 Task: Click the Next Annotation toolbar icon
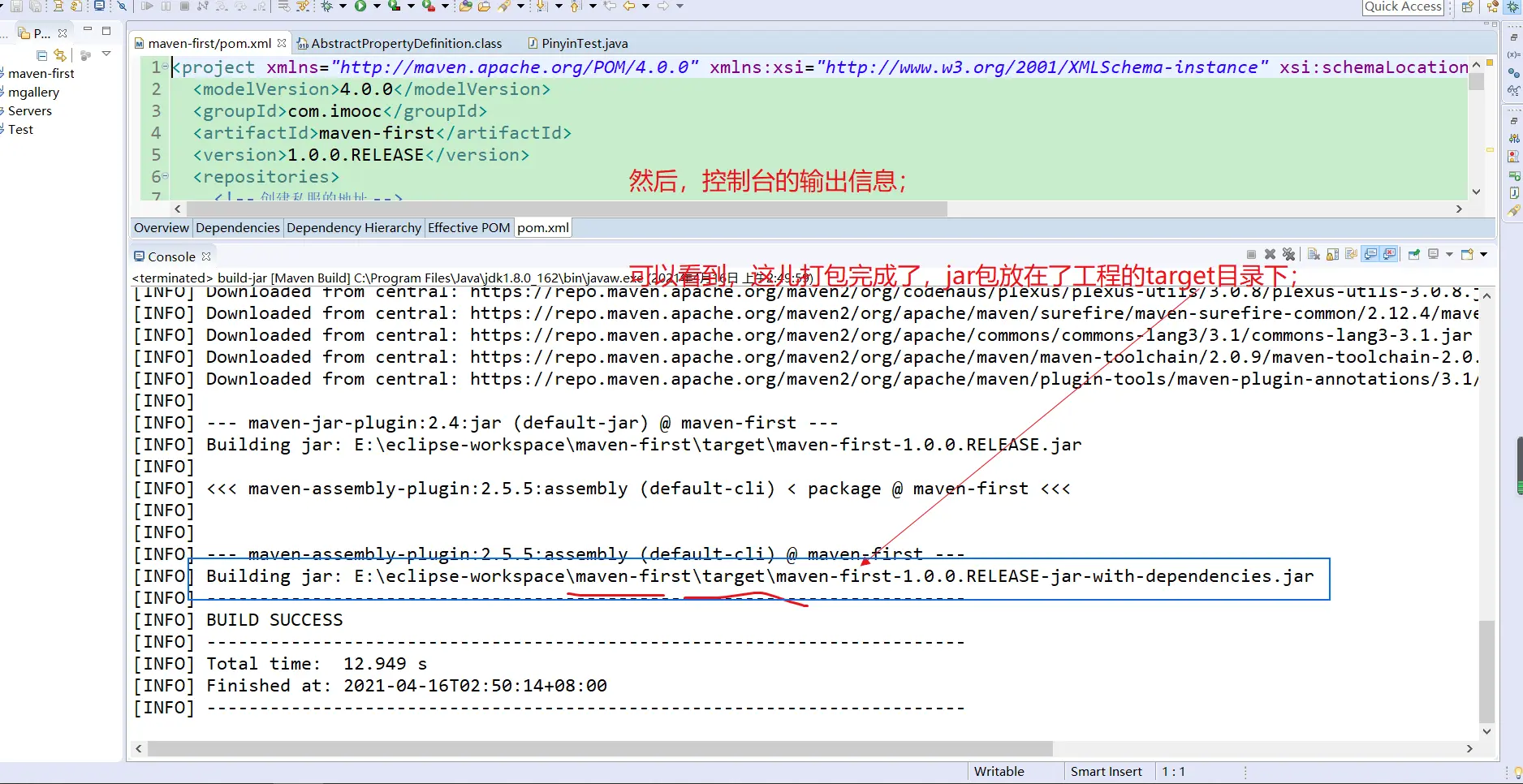(x=541, y=6)
